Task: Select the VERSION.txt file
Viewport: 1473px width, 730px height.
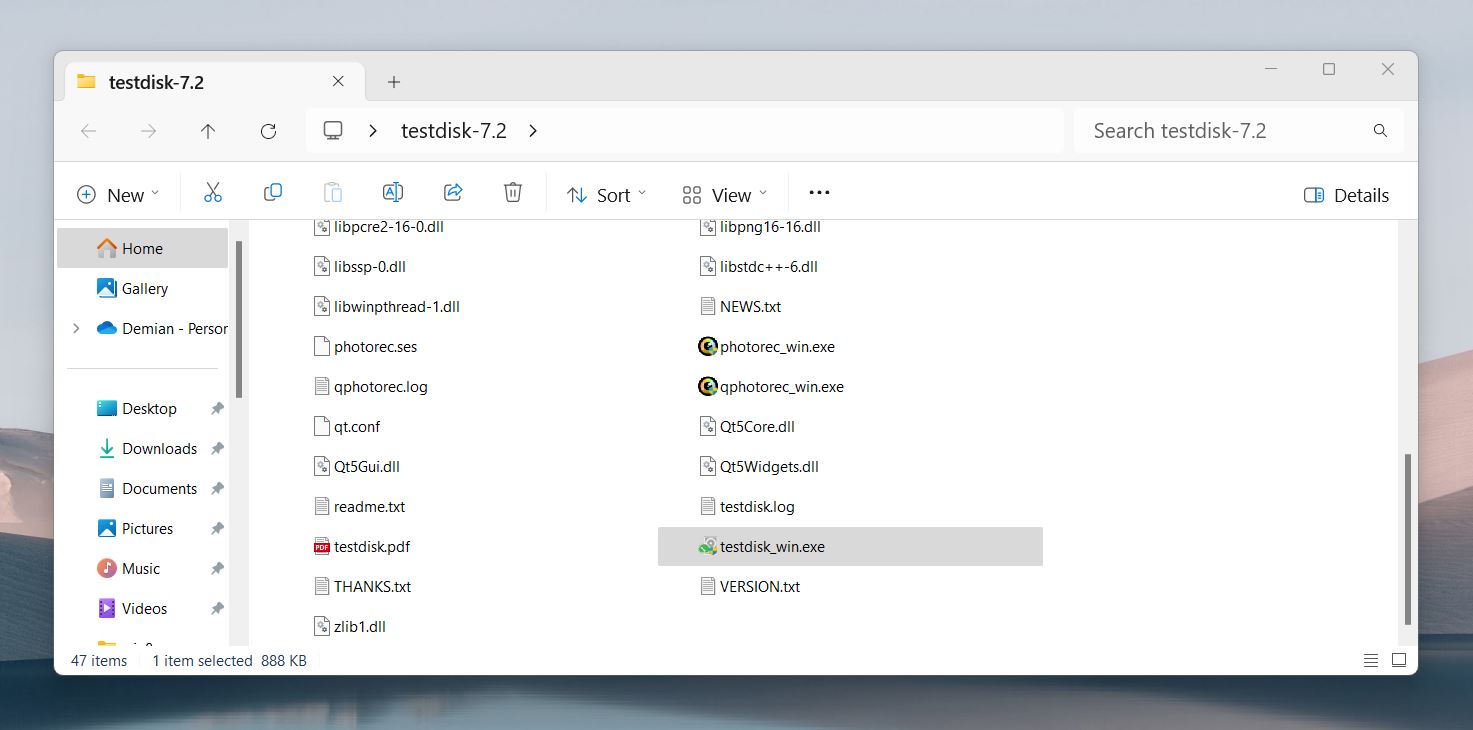Action: 750,587
